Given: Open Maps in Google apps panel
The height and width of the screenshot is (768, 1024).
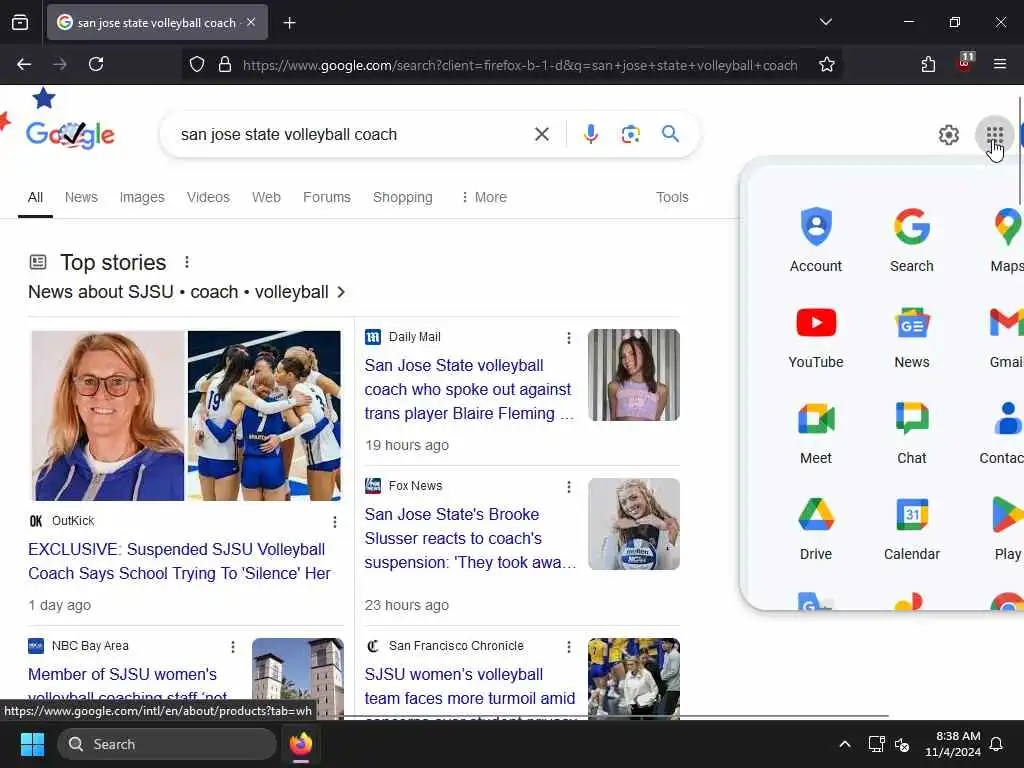Looking at the screenshot, I should point(1007,240).
